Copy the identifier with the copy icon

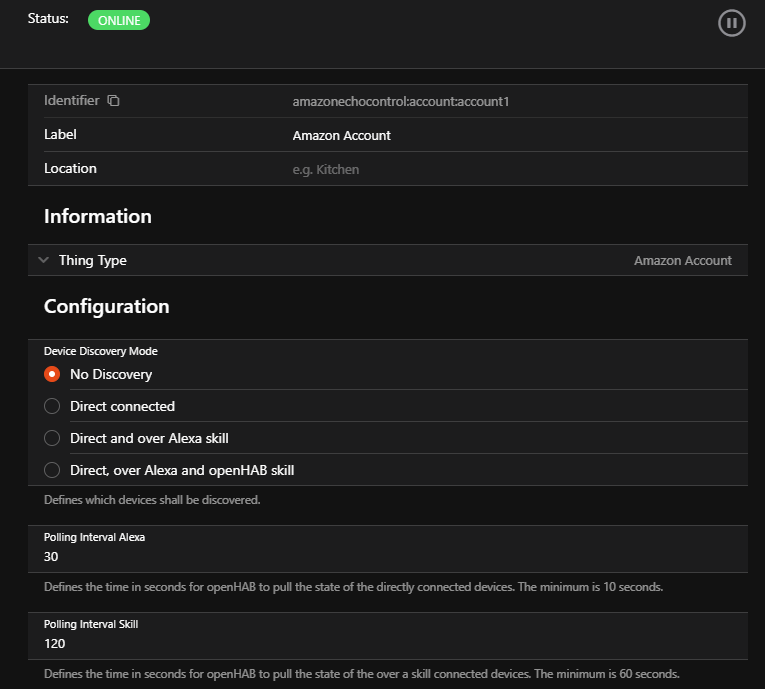click(114, 101)
